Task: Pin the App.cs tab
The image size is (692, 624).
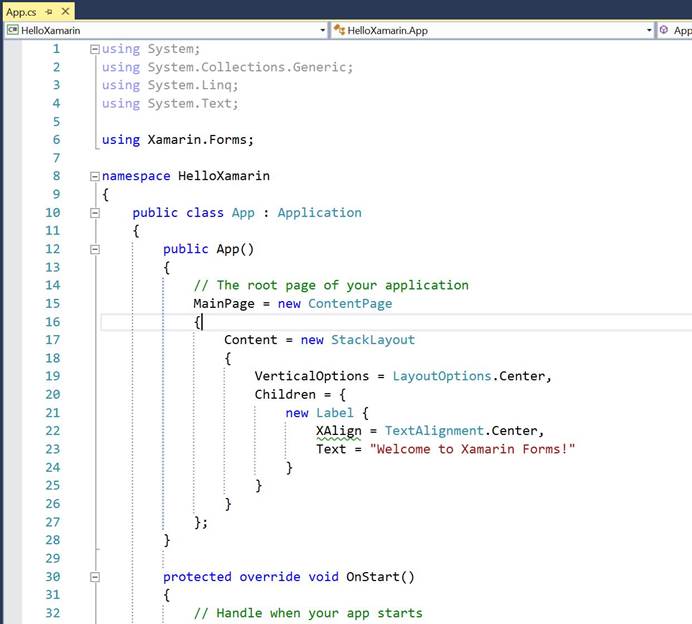Action: coord(49,11)
